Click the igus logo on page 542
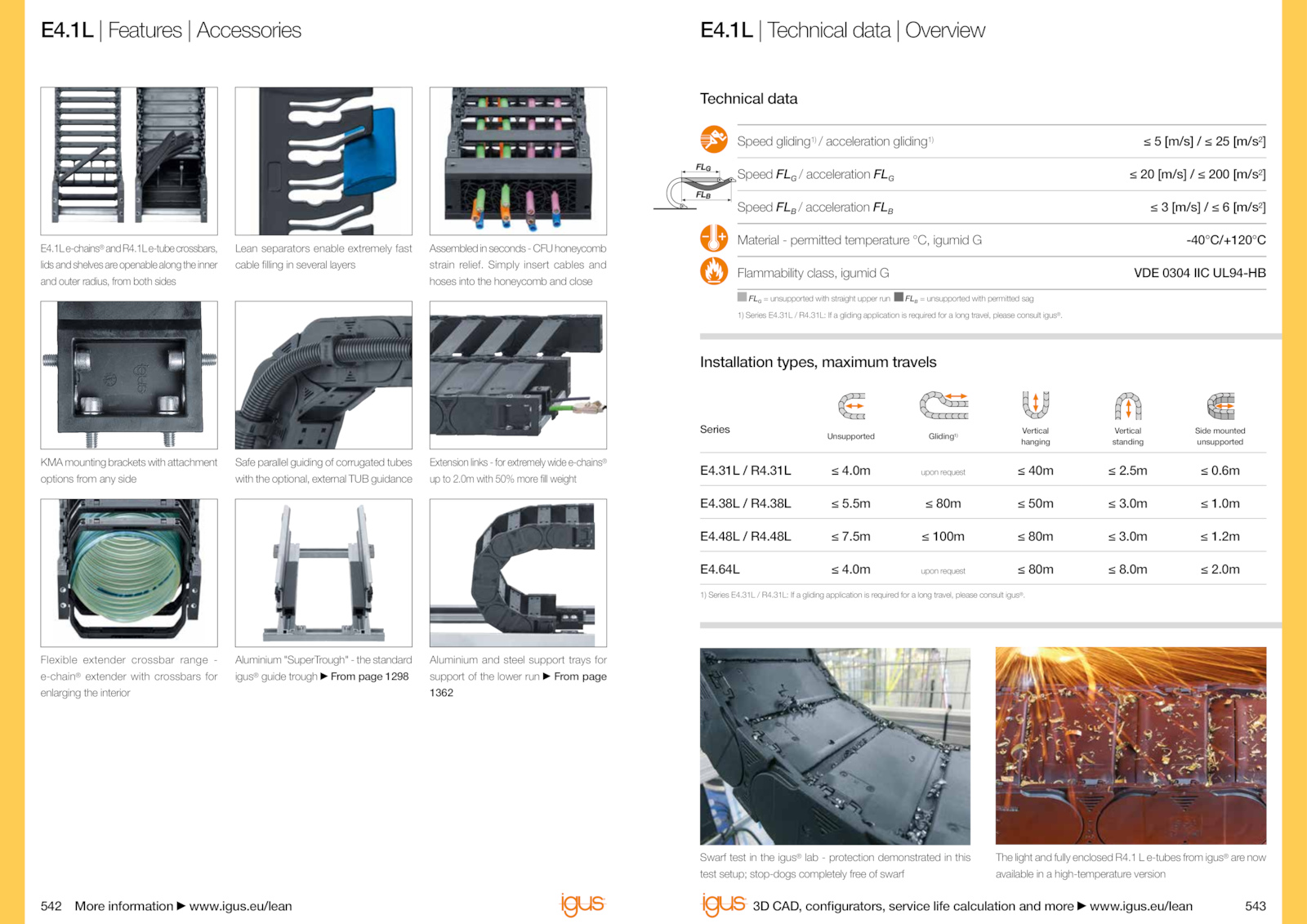The image size is (1307, 924). 582,904
